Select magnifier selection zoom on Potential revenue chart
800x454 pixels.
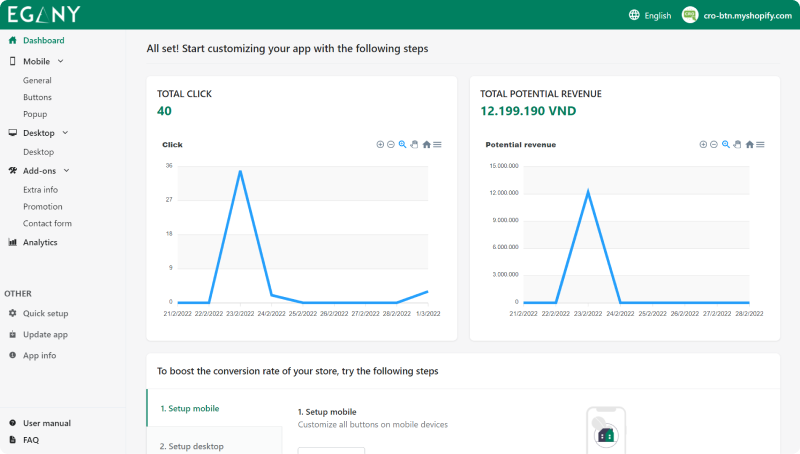coord(726,145)
